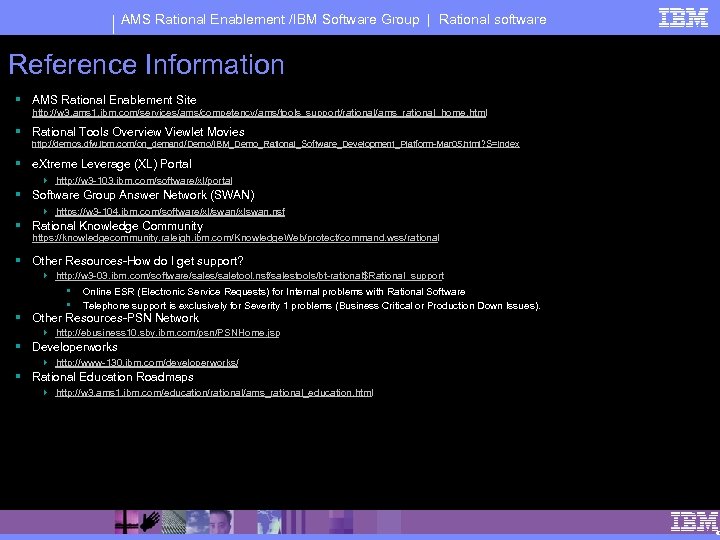Click 'AMS Rational Enablement /IBM Software Group' header text
720x540 pixels.
pyautogui.click(x=270, y=19)
